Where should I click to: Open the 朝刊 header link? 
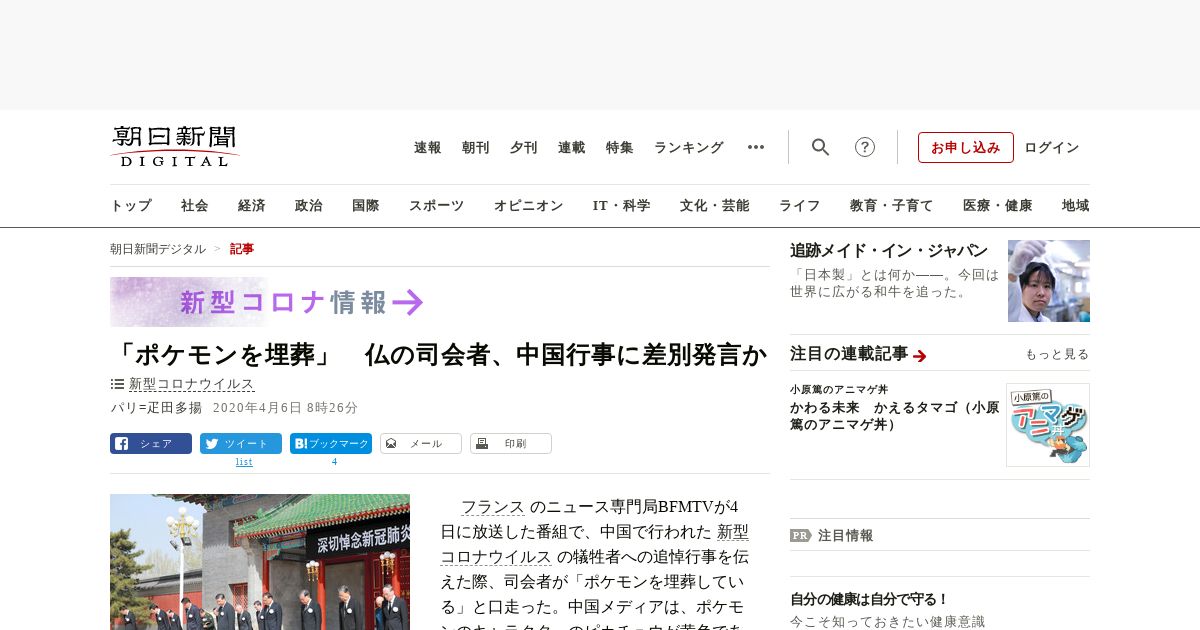coord(476,147)
